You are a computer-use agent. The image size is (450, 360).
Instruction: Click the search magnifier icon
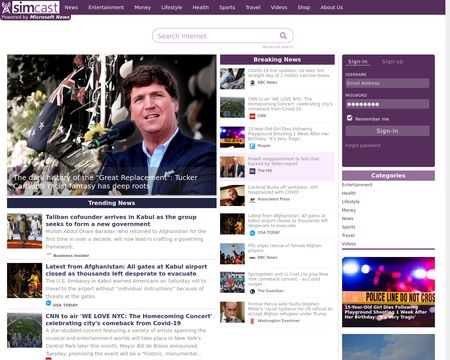pos(283,36)
